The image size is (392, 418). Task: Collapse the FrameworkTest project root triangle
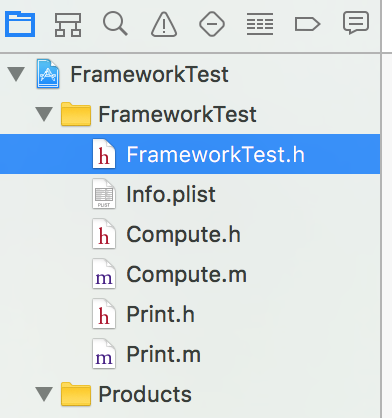pyautogui.click(x=16, y=74)
